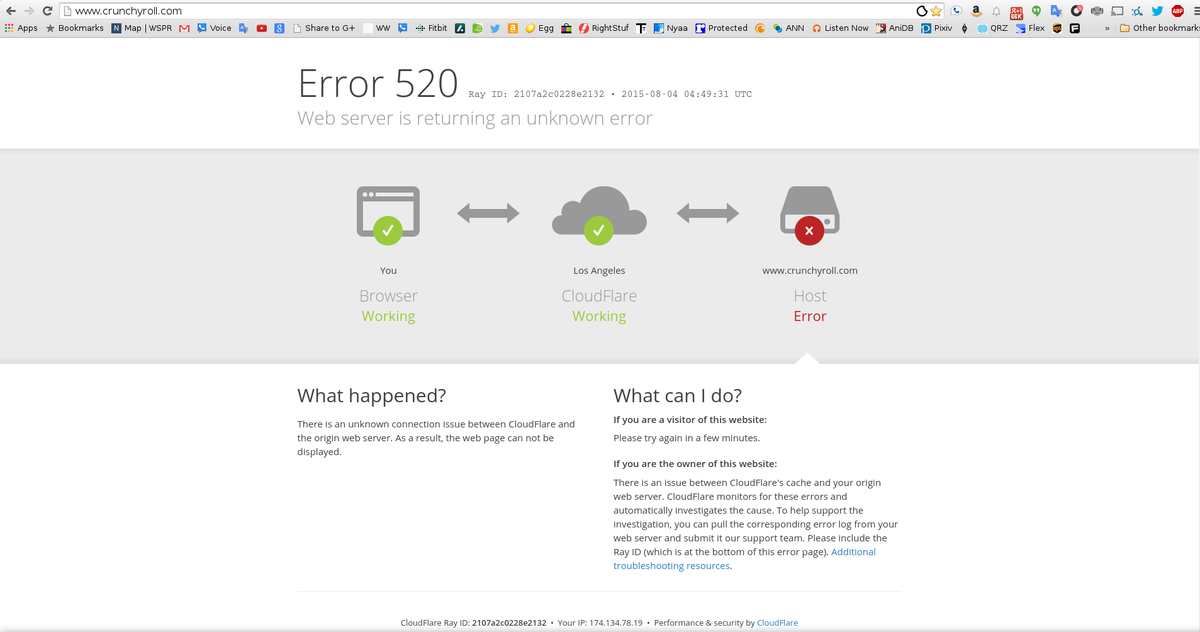
Task: Open the AniDB bookmark
Action: point(895,28)
